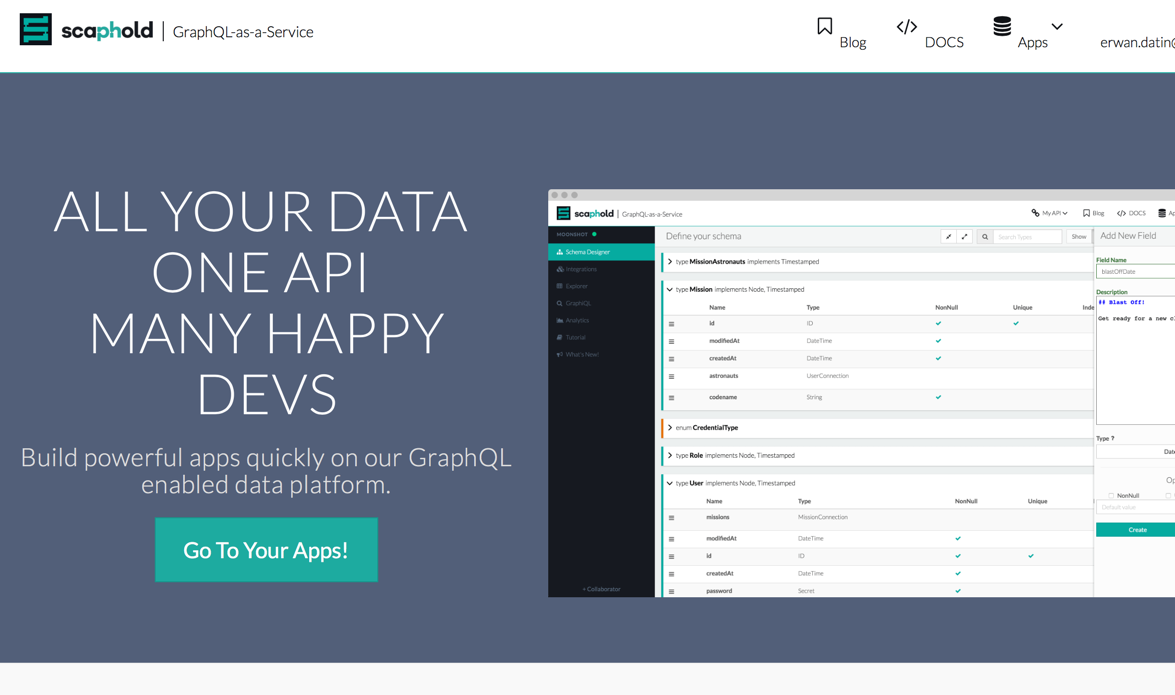Click the Description editor with Blast Off! text
The width and height of the screenshot is (1175, 695).
(x=1135, y=361)
